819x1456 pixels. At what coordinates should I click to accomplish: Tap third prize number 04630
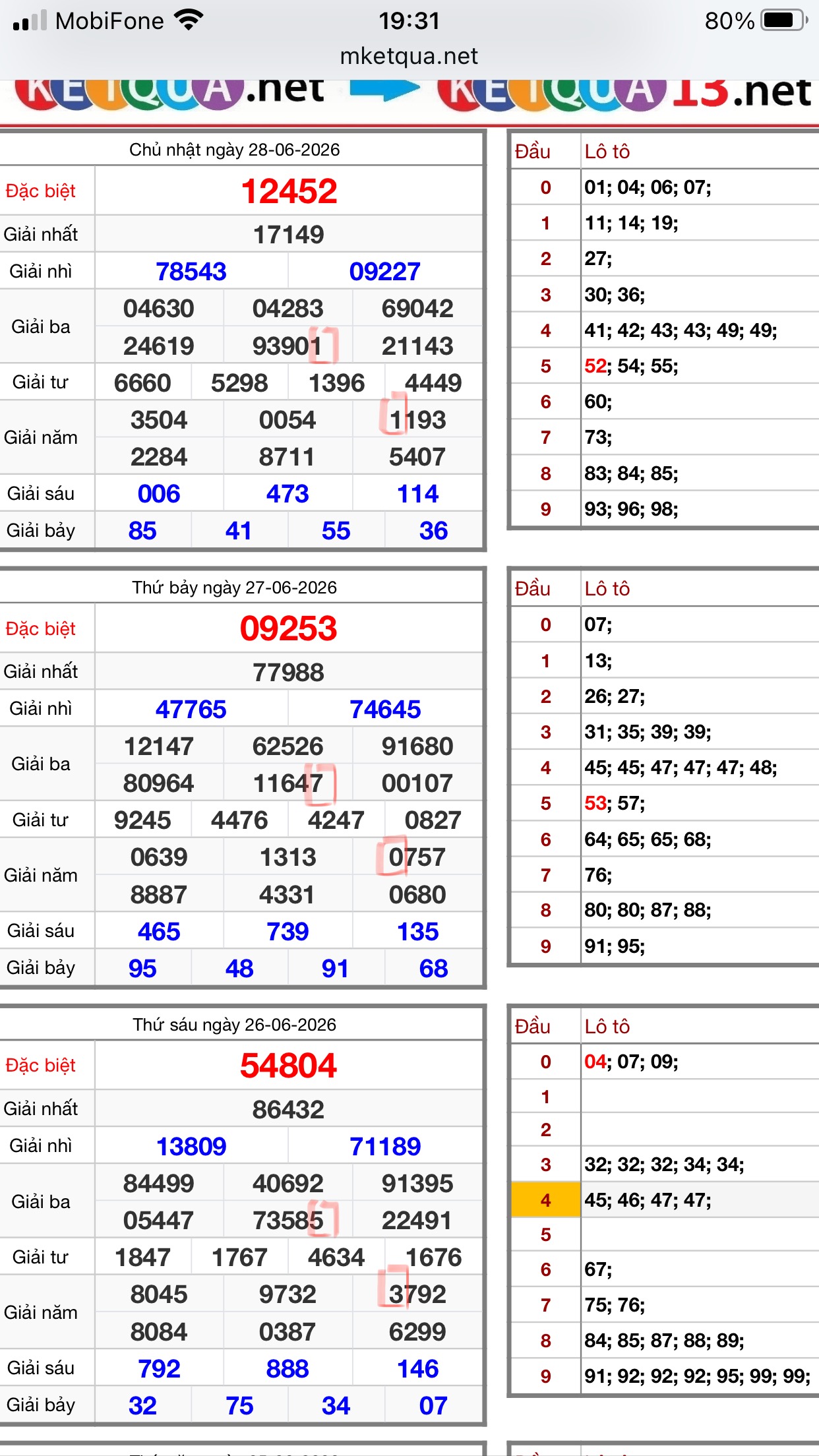click(159, 309)
